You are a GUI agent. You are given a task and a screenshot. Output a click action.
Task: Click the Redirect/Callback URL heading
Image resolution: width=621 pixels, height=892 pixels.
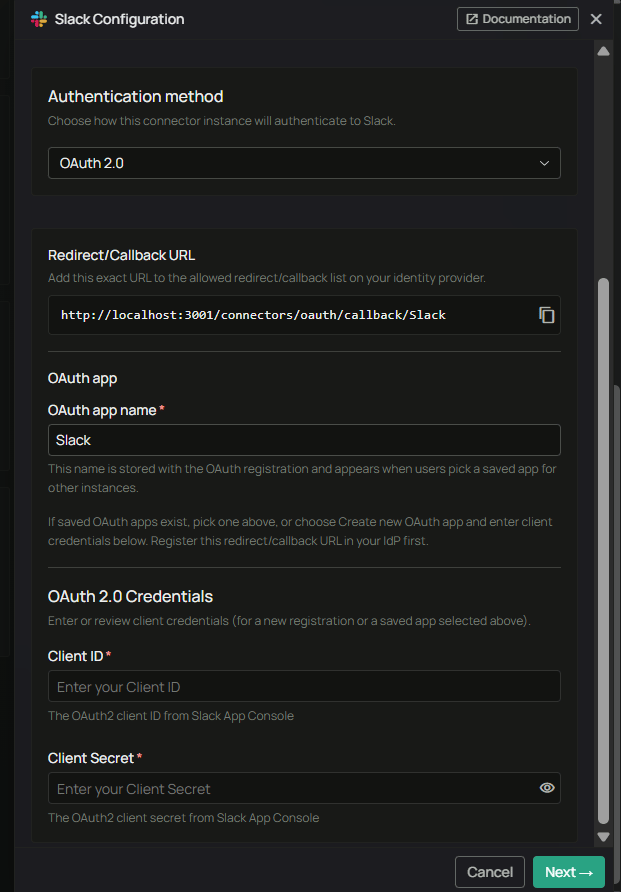pyautogui.click(x=121, y=255)
